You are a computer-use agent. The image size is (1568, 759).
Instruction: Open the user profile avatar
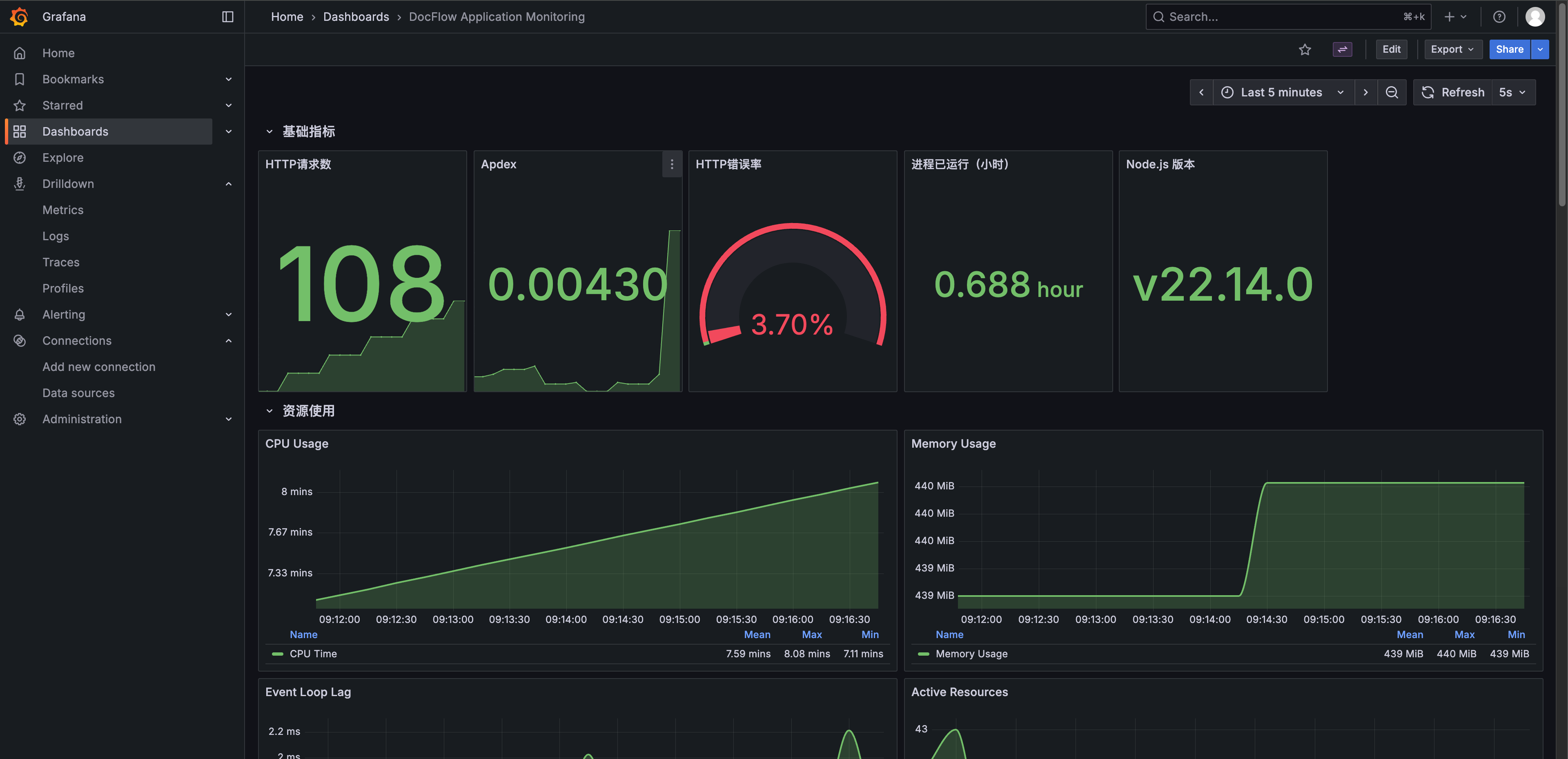(1535, 16)
